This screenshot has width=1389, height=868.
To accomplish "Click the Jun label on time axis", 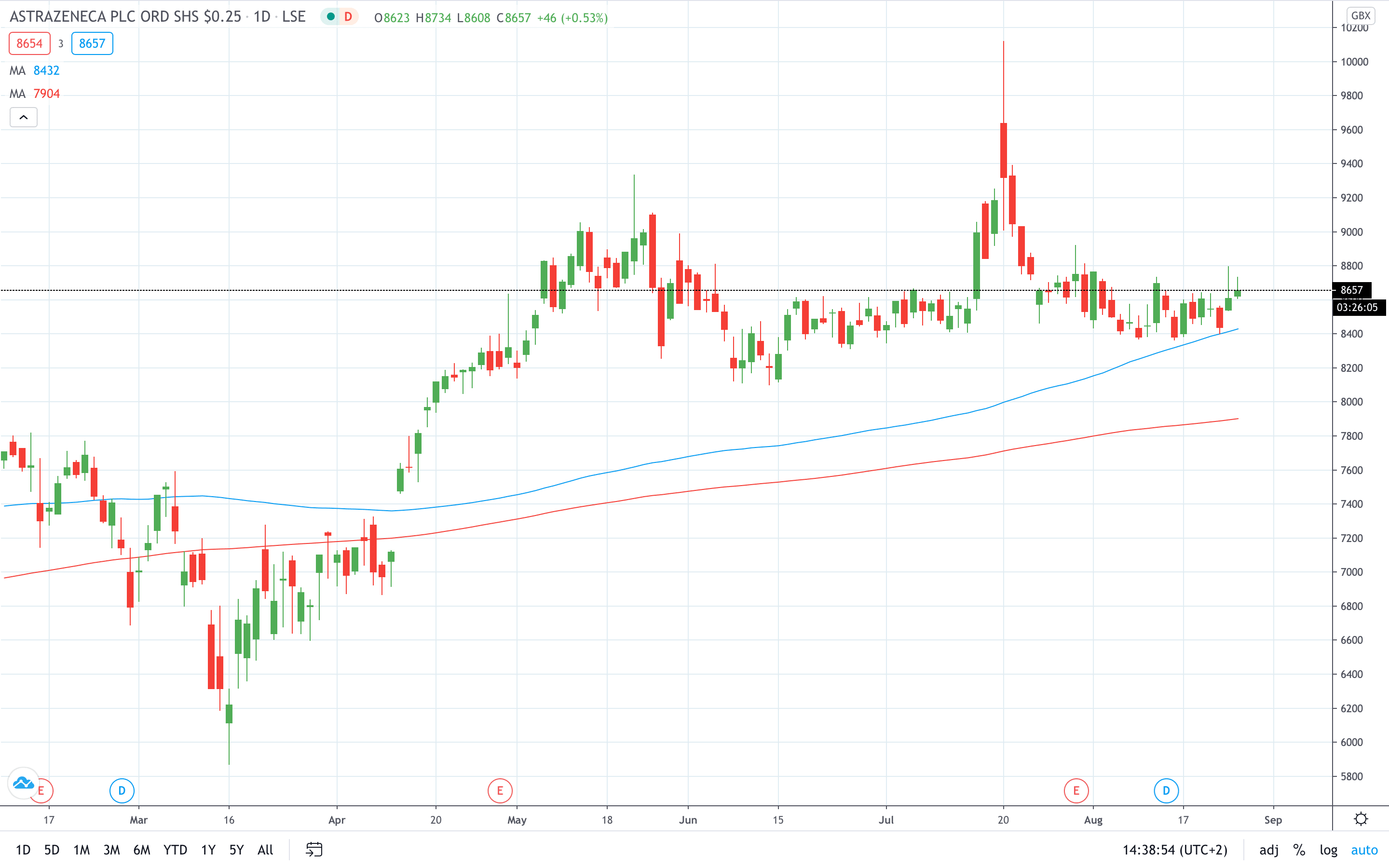I will [x=688, y=820].
